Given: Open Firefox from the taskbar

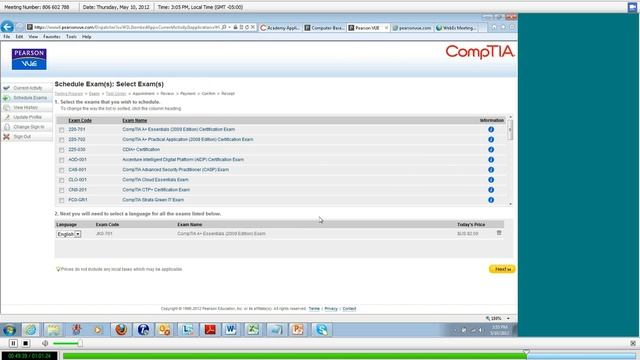Looking at the screenshot, I should point(121,329).
